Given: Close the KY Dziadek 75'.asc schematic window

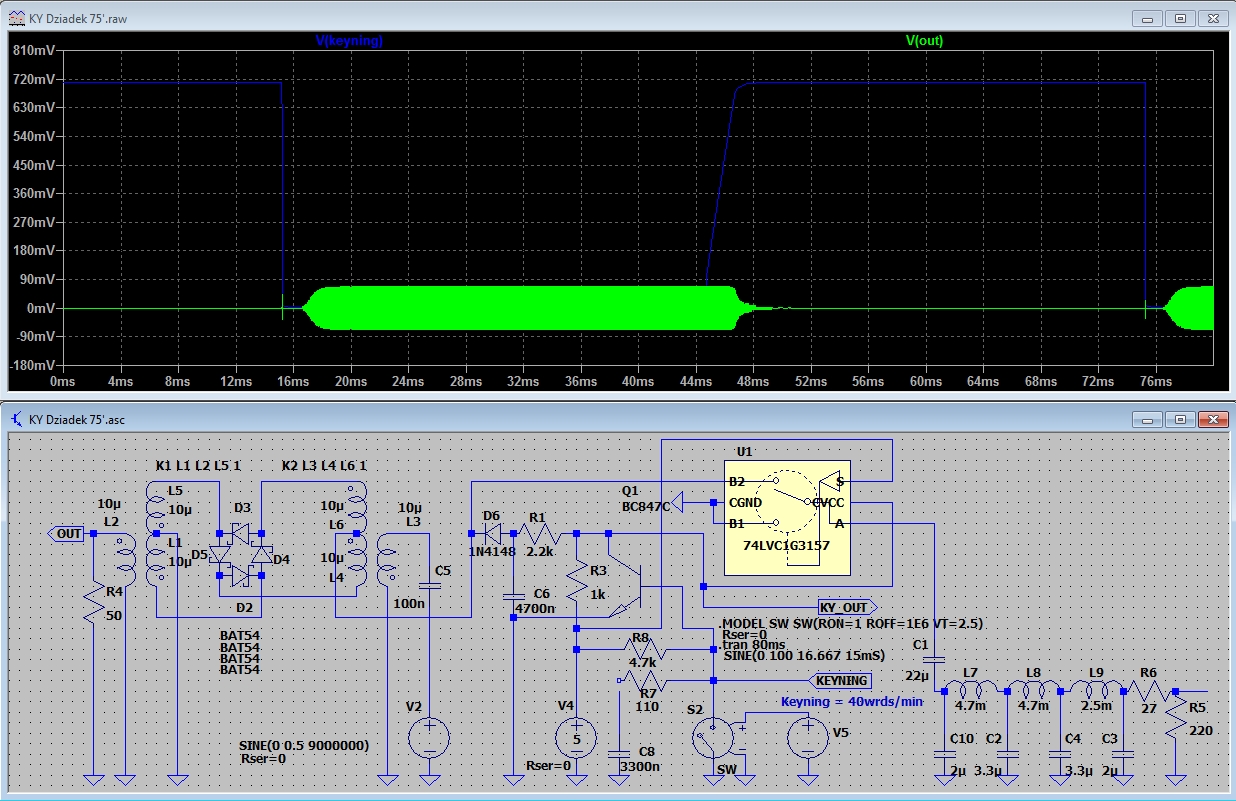Looking at the screenshot, I should (x=1214, y=418).
